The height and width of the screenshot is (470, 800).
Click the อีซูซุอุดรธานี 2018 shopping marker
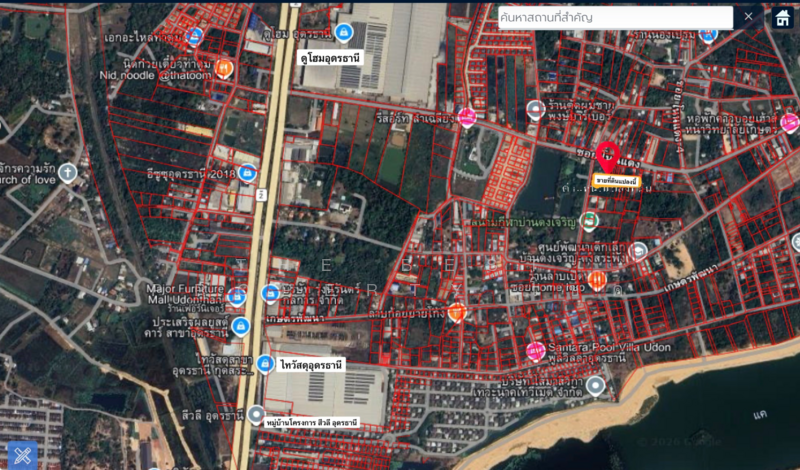point(247,174)
